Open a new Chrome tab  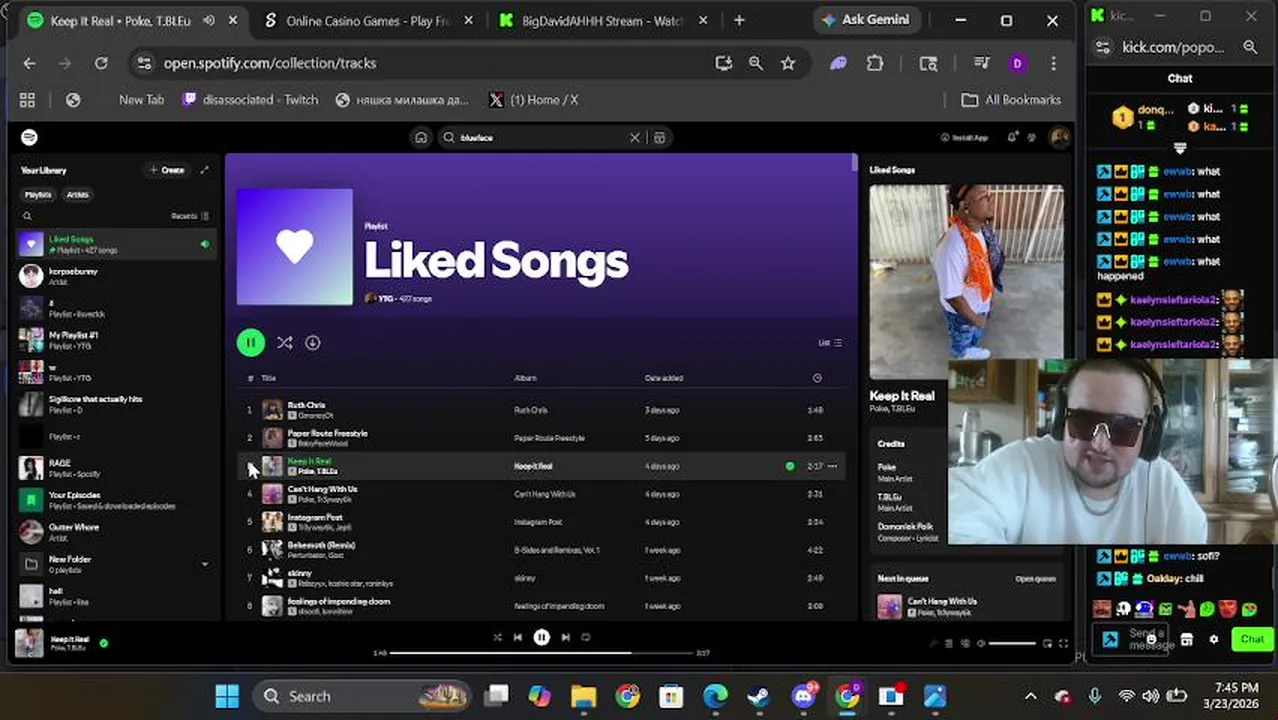click(739, 20)
